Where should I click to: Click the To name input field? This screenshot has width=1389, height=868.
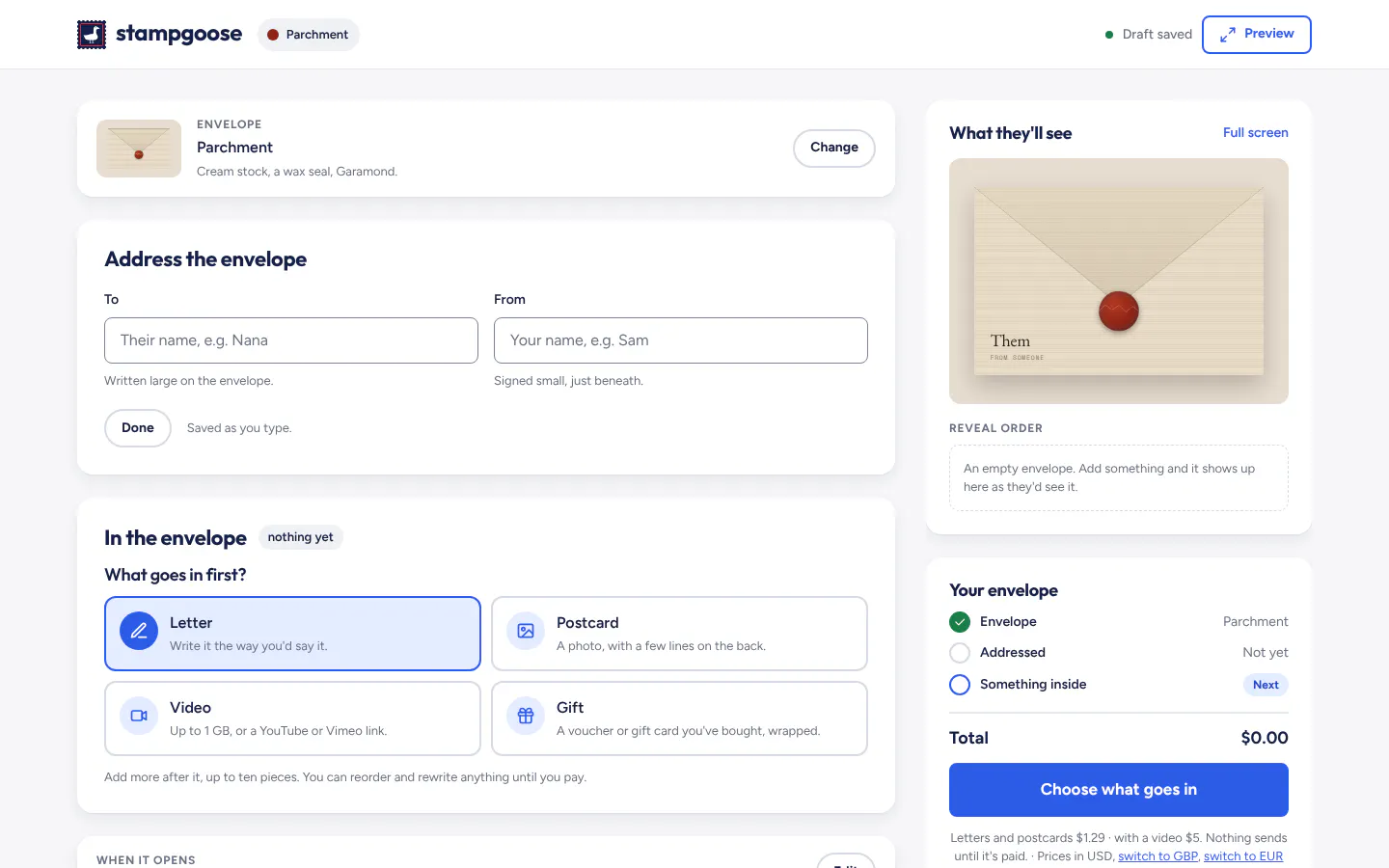pyautogui.click(x=291, y=340)
